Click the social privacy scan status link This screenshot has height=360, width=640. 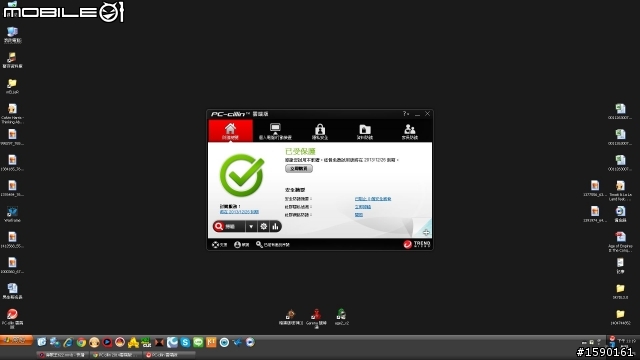click(x=358, y=215)
